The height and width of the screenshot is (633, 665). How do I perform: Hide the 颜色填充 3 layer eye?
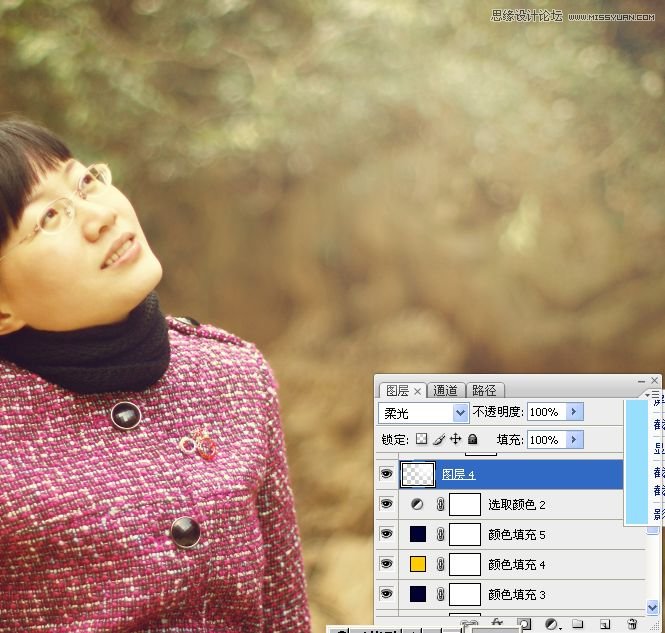(x=386, y=594)
